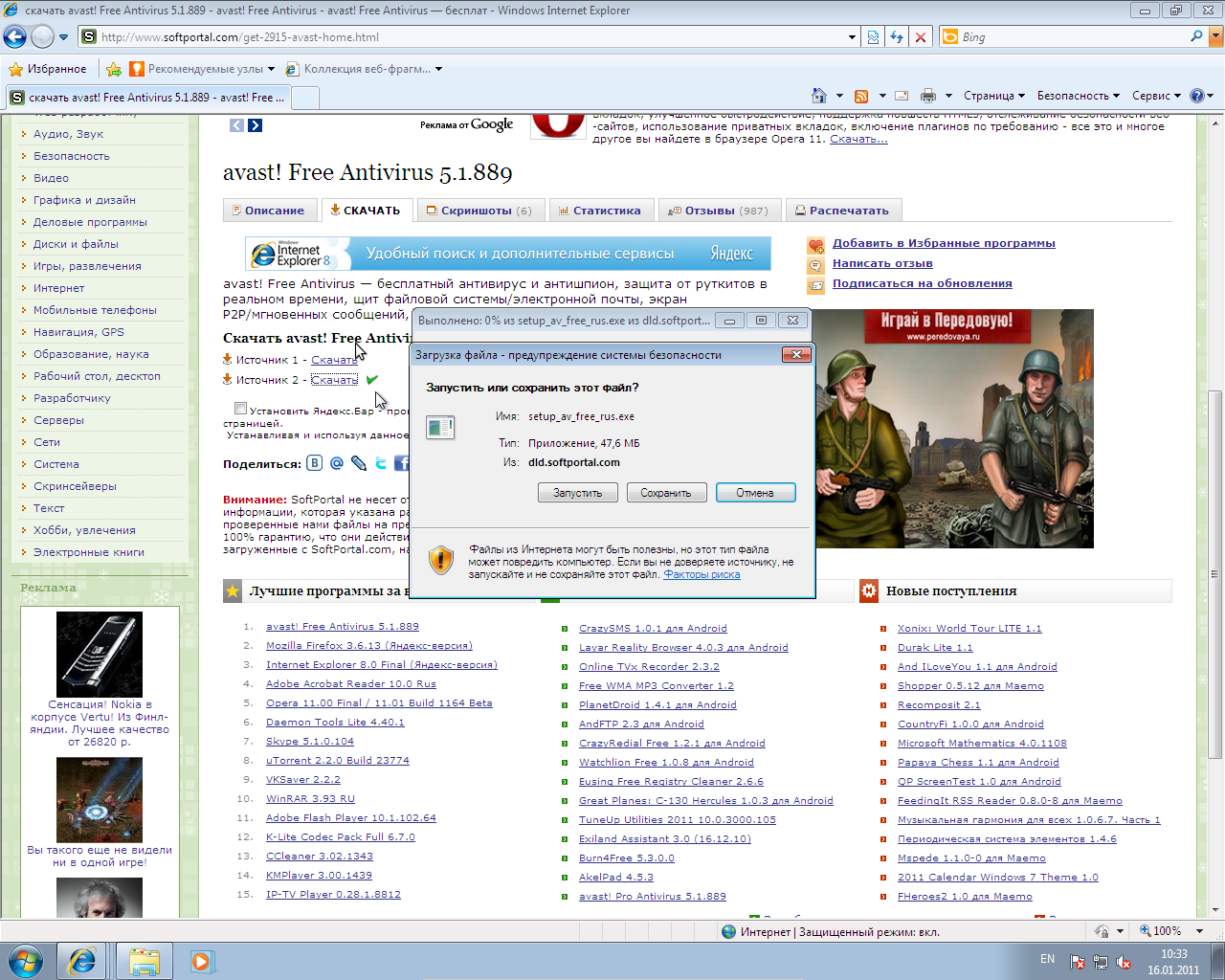Expand the Сервис dropdown menu
This screenshot has width=1225, height=980.
[x=1156, y=96]
